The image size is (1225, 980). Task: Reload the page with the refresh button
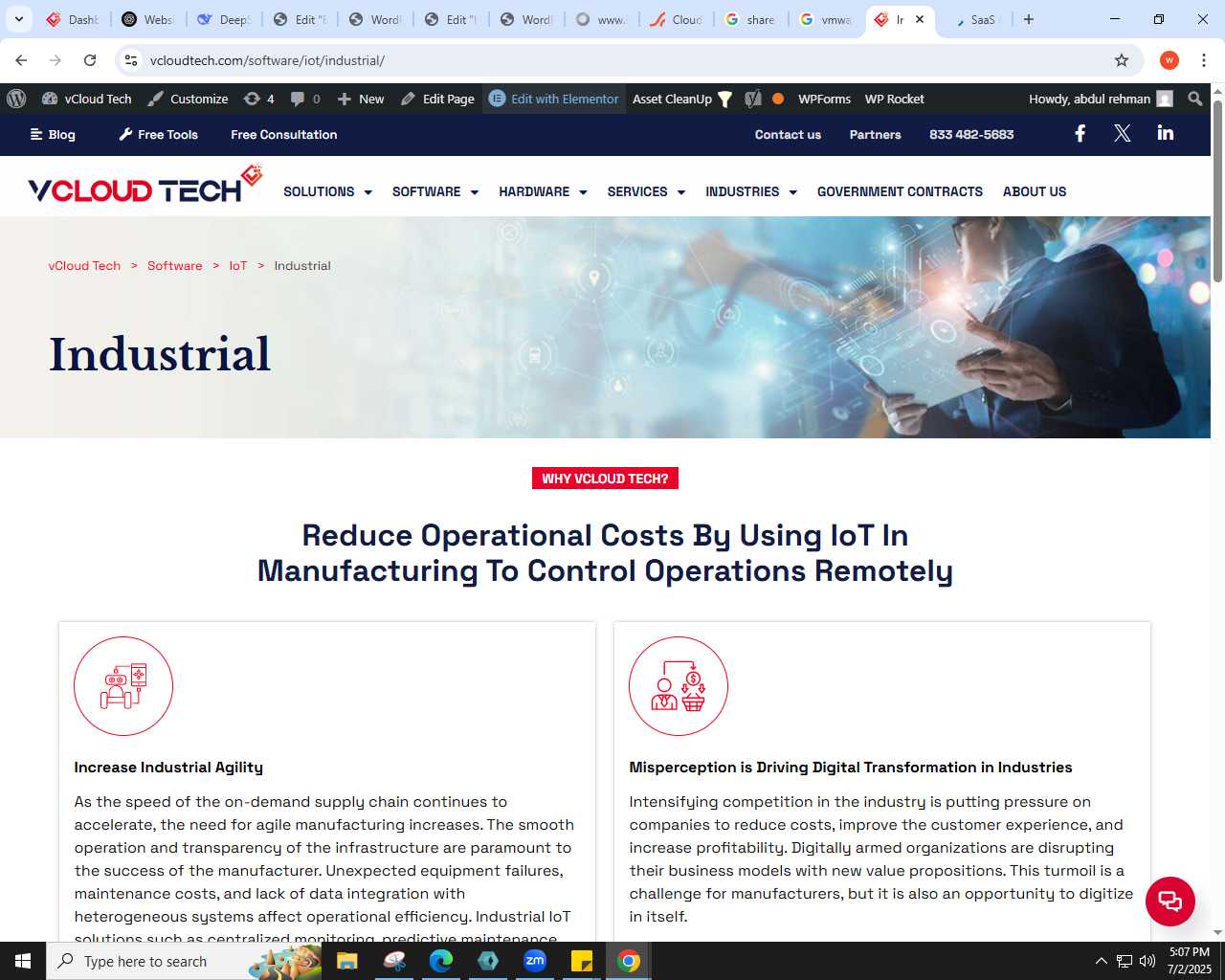pos(90,60)
